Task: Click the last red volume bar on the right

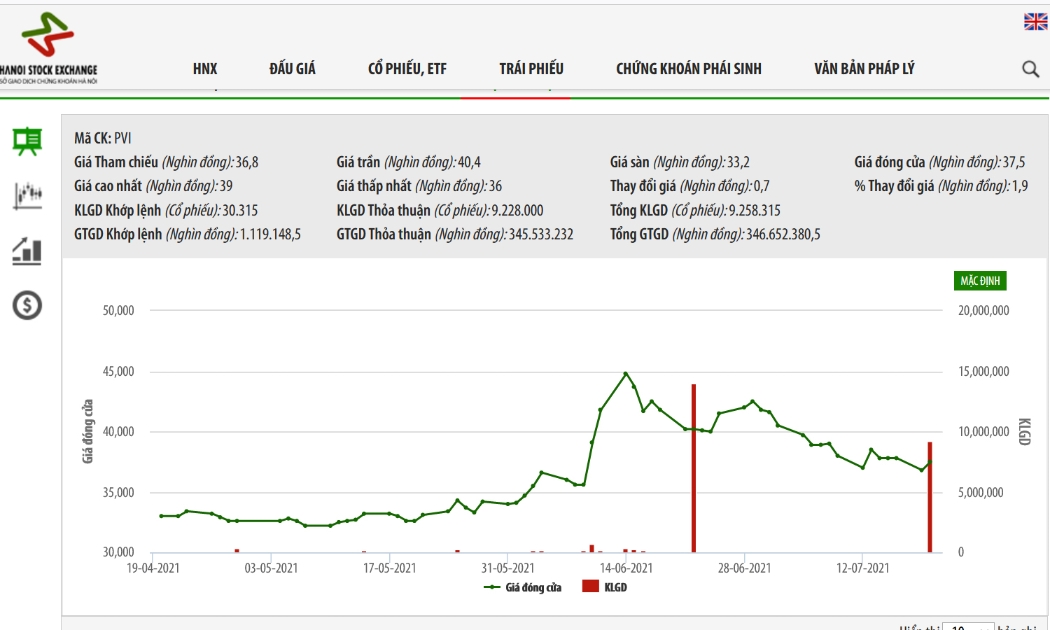Action: tap(929, 497)
